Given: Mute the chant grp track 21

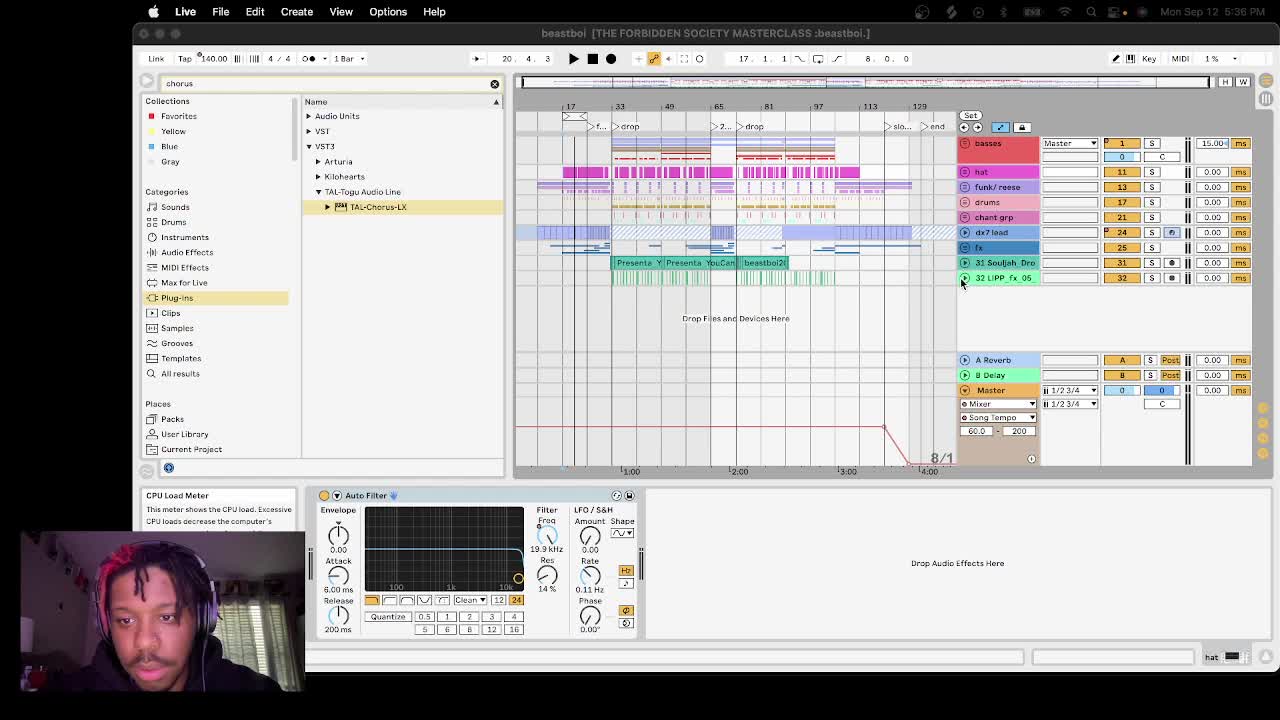Looking at the screenshot, I should tap(1122, 217).
